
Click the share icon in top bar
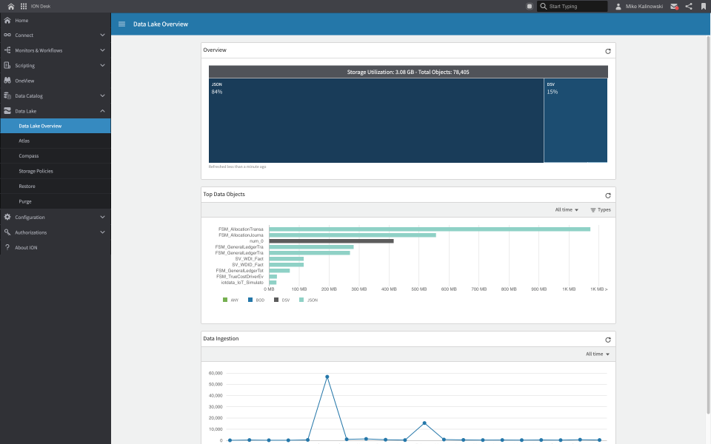coord(688,6)
